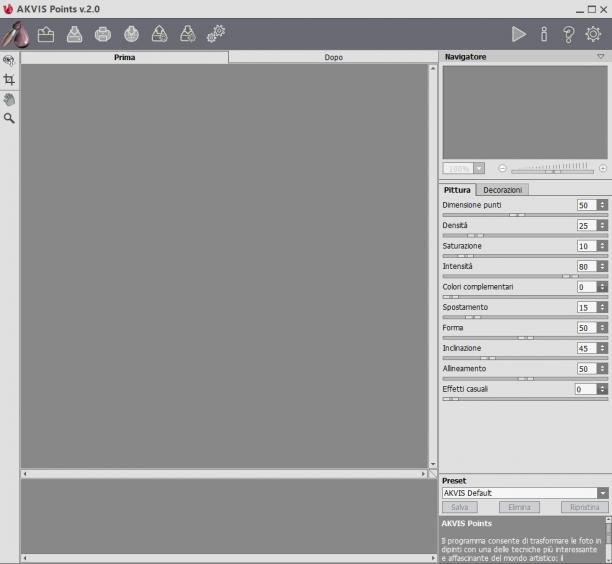This screenshot has height=564, width=612.
Task: Switch to the Dopo tab
Action: [333, 57]
